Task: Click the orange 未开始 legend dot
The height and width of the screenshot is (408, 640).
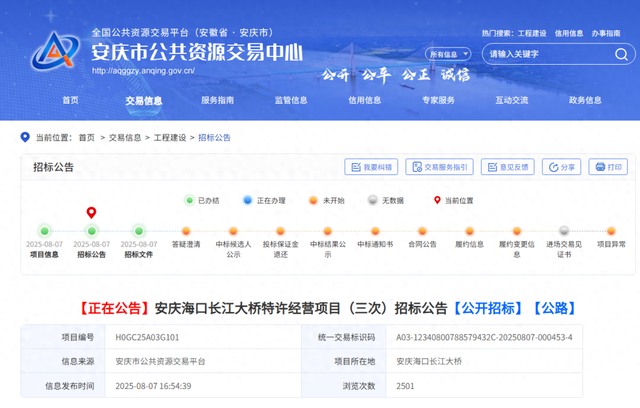Action: 313,200
